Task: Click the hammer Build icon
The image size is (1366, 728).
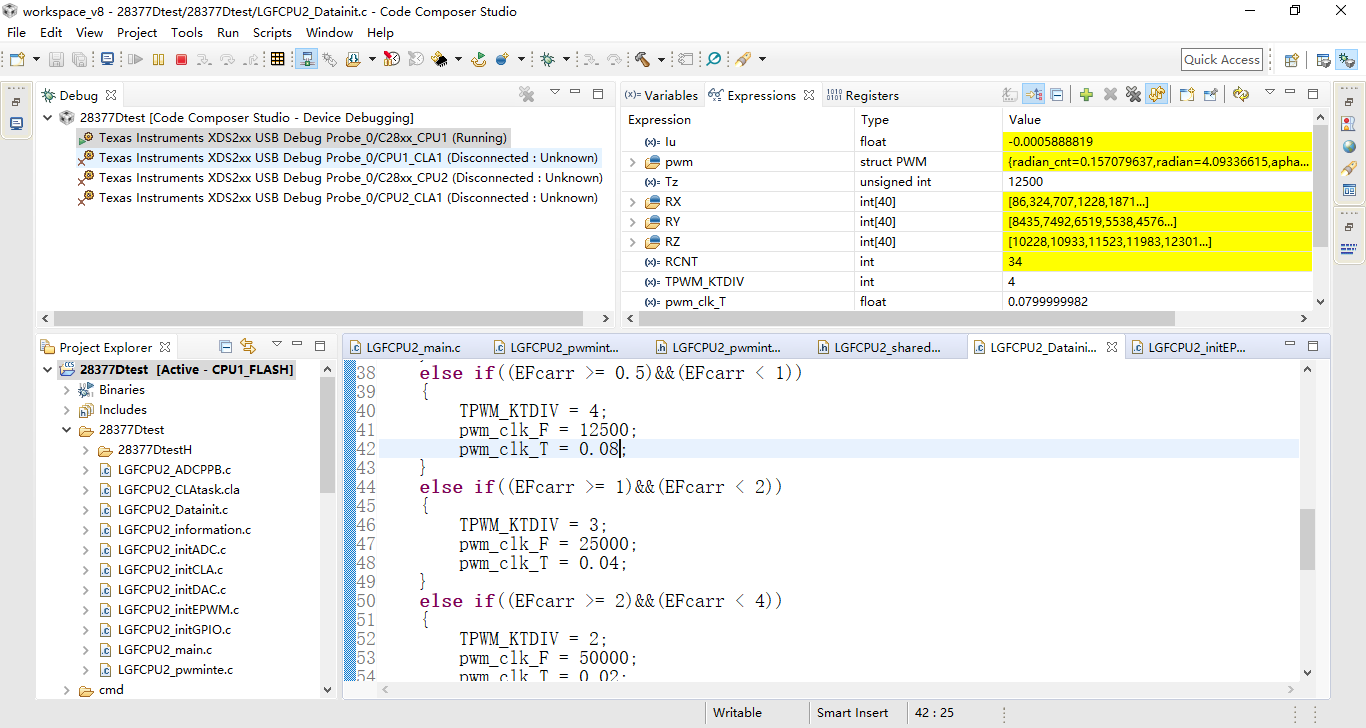Action: tap(642, 60)
